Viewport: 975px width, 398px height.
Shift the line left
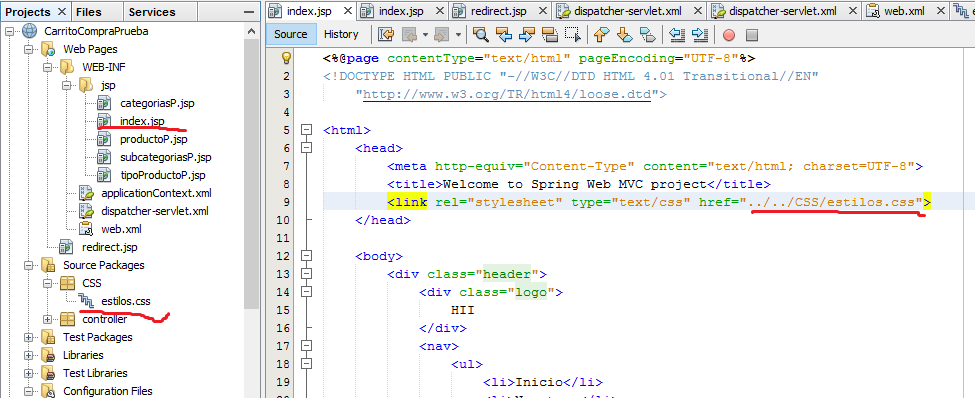[x=677, y=34]
